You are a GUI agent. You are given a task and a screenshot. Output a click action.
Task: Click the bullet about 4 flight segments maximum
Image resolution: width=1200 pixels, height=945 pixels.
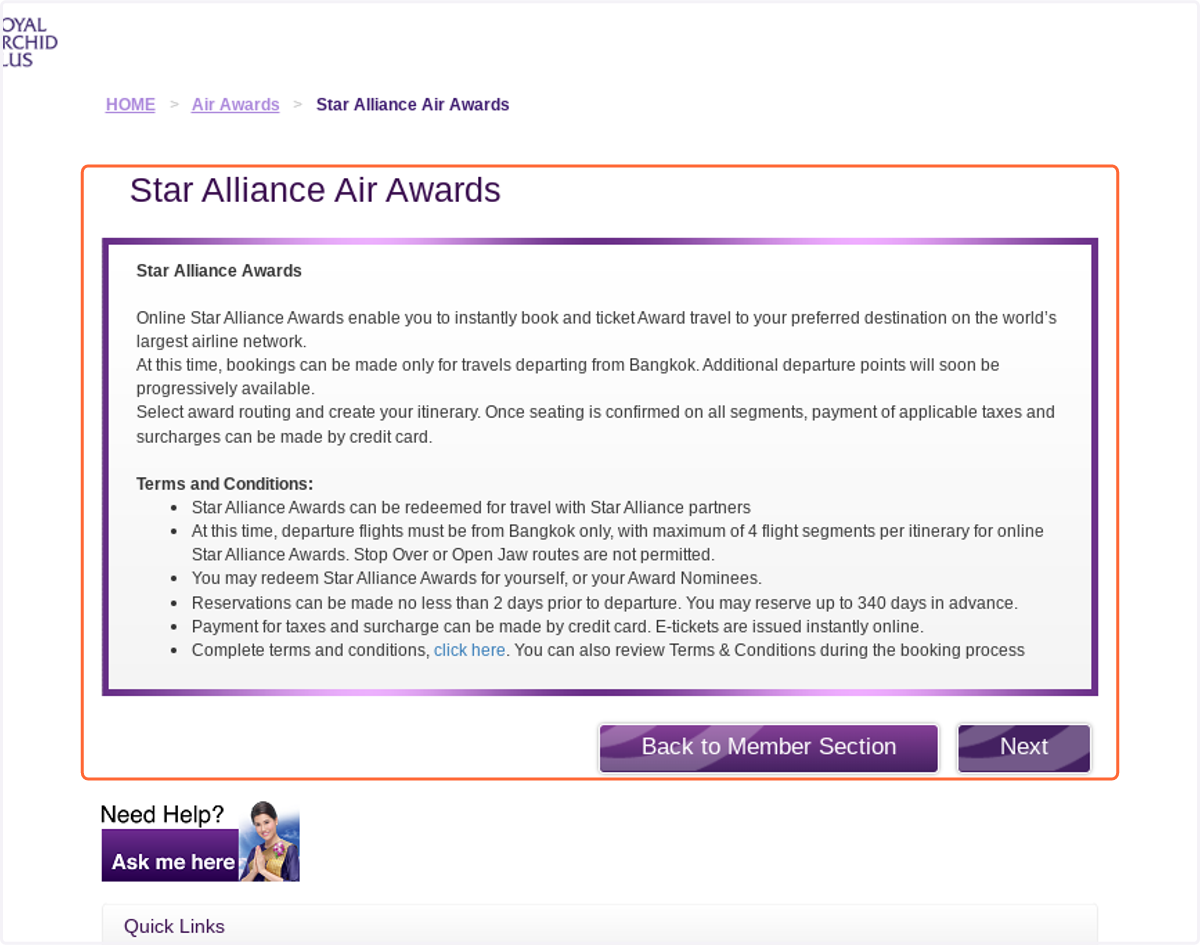617,542
